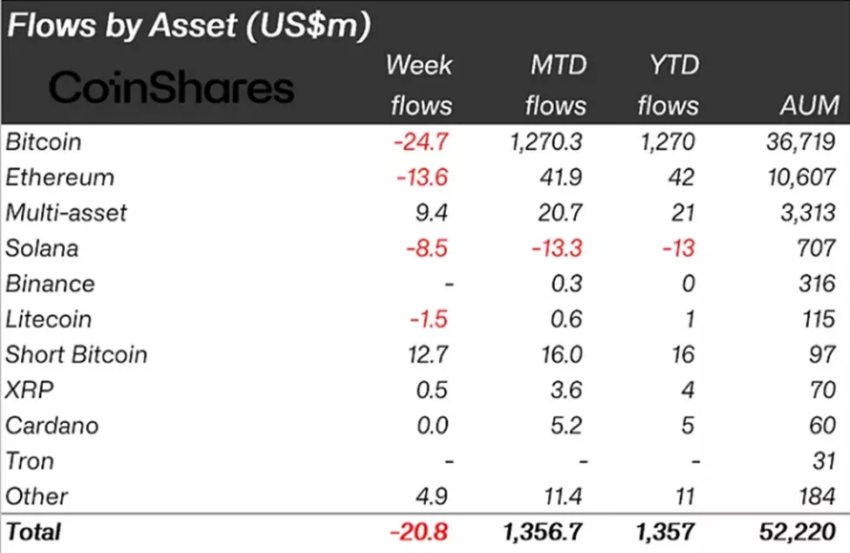850x553 pixels.
Task: Select the MTD flows column header
Action: pyautogui.click(x=556, y=85)
